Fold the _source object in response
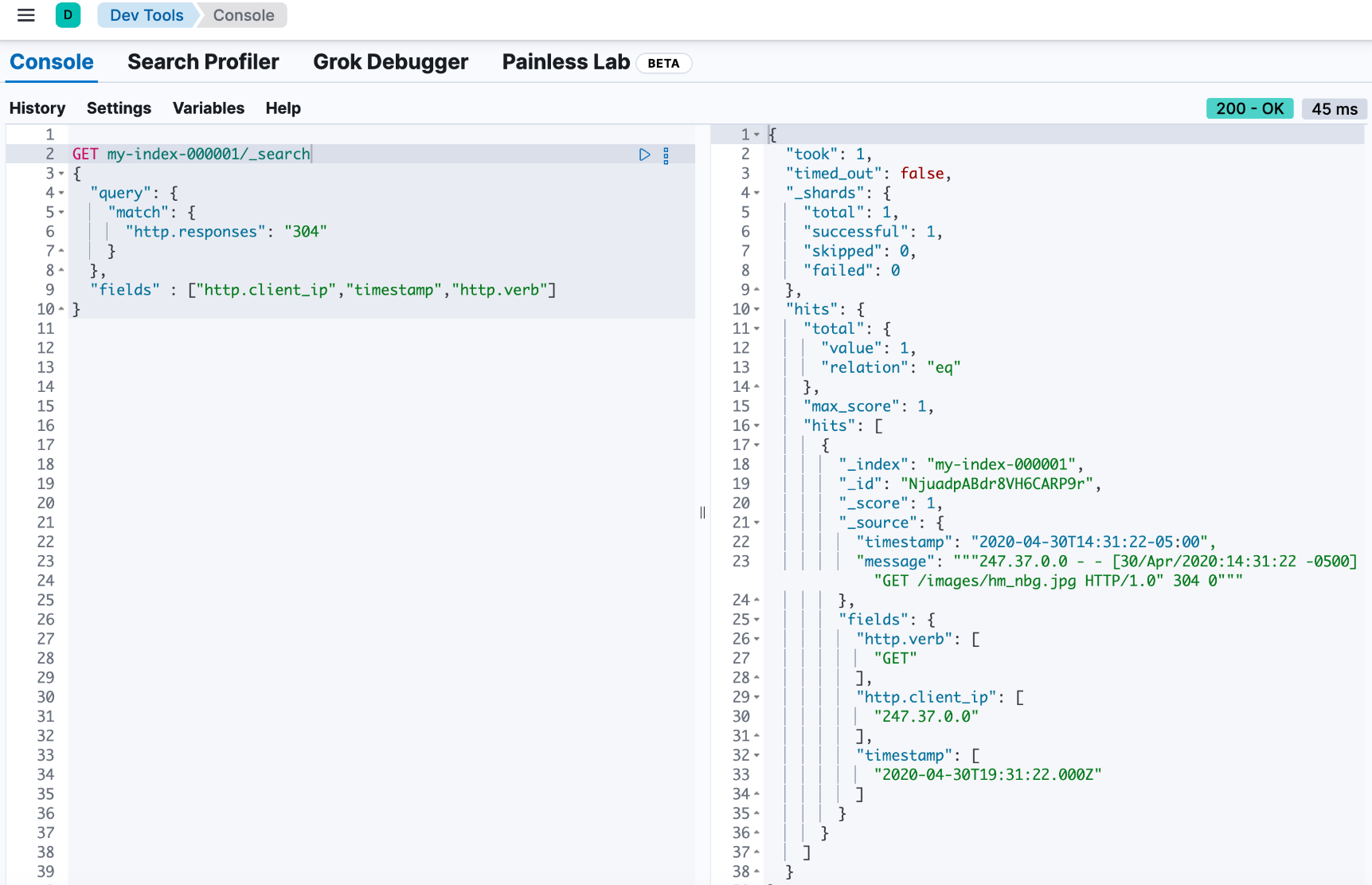The height and width of the screenshot is (885, 1372). [x=756, y=523]
